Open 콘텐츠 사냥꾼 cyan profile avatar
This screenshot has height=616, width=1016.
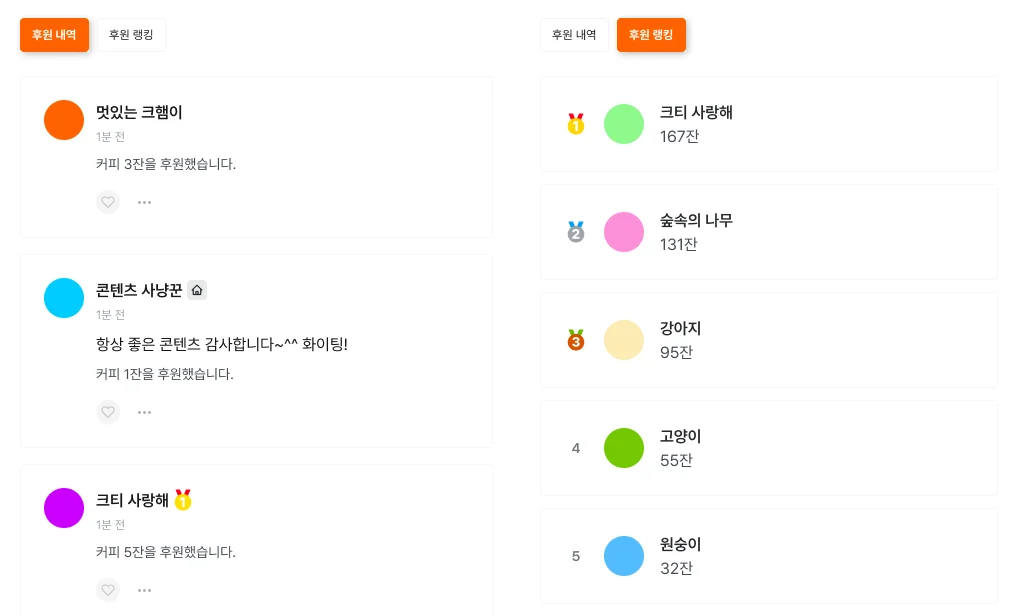(64, 298)
